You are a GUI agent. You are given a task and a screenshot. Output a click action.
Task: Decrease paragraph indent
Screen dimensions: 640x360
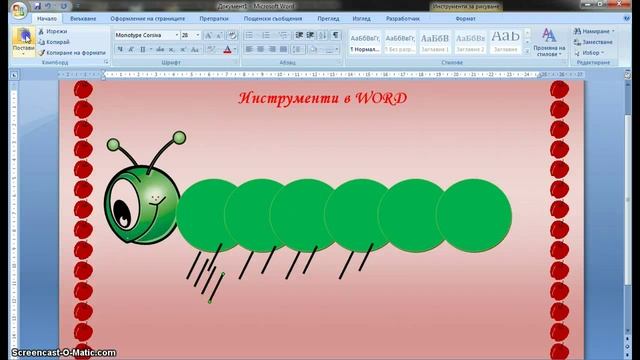click(299, 36)
